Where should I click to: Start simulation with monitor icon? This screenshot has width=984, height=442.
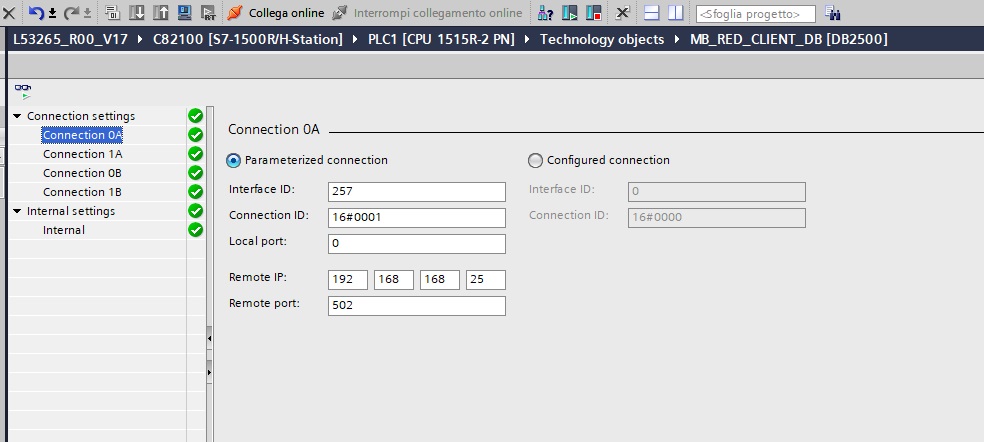click(x=184, y=13)
